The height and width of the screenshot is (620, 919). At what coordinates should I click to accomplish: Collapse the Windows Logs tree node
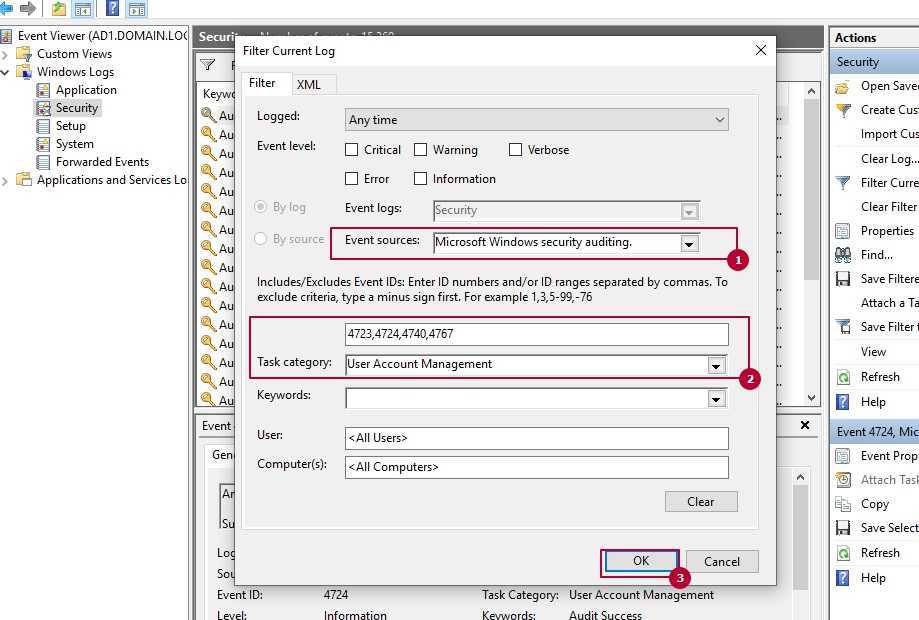(x=5, y=73)
